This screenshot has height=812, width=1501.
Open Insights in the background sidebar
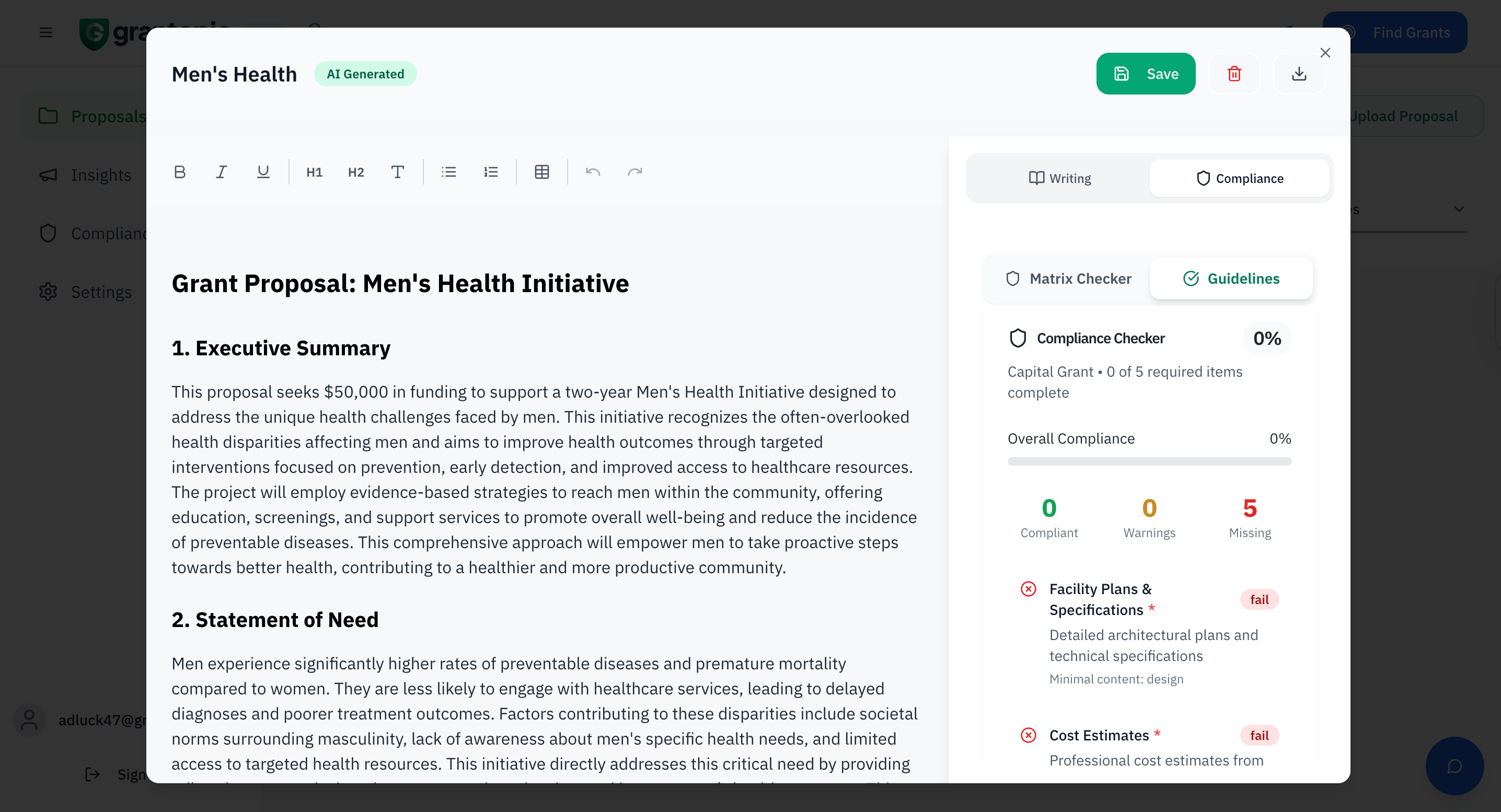coord(85,175)
